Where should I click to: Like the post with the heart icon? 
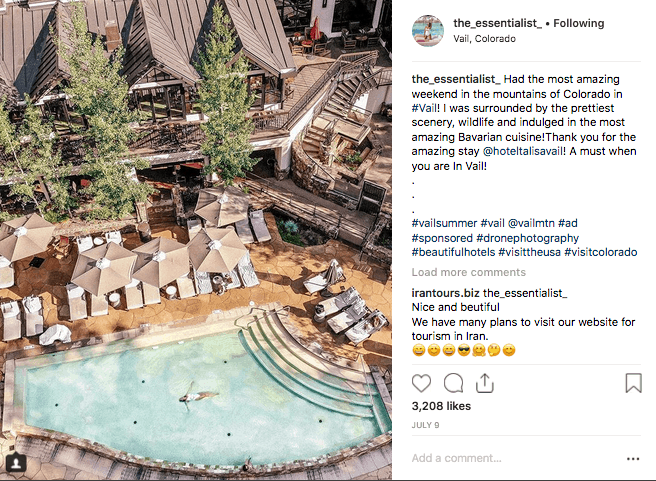point(421,383)
